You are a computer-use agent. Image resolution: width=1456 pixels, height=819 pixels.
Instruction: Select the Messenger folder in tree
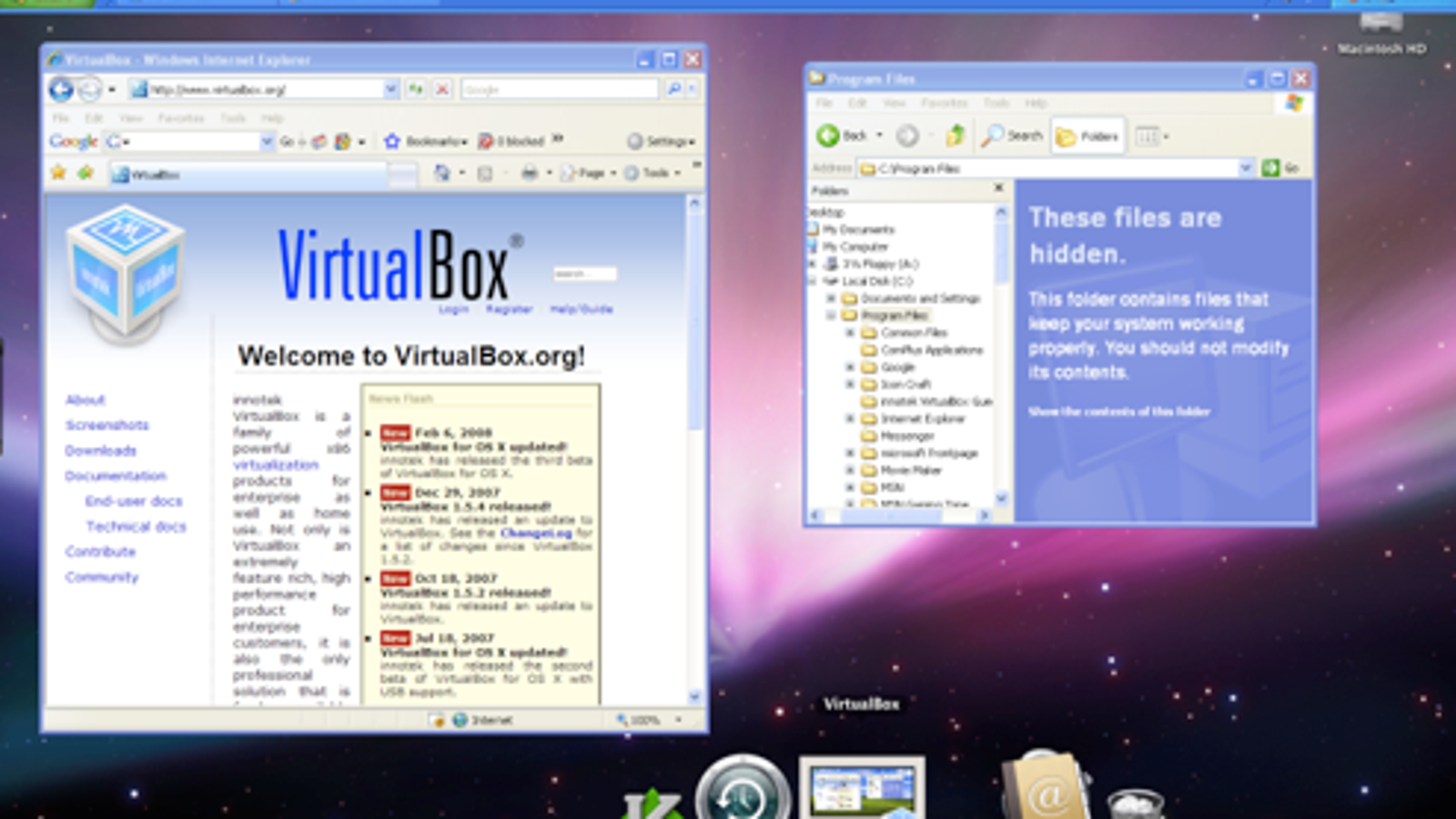click(907, 436)
